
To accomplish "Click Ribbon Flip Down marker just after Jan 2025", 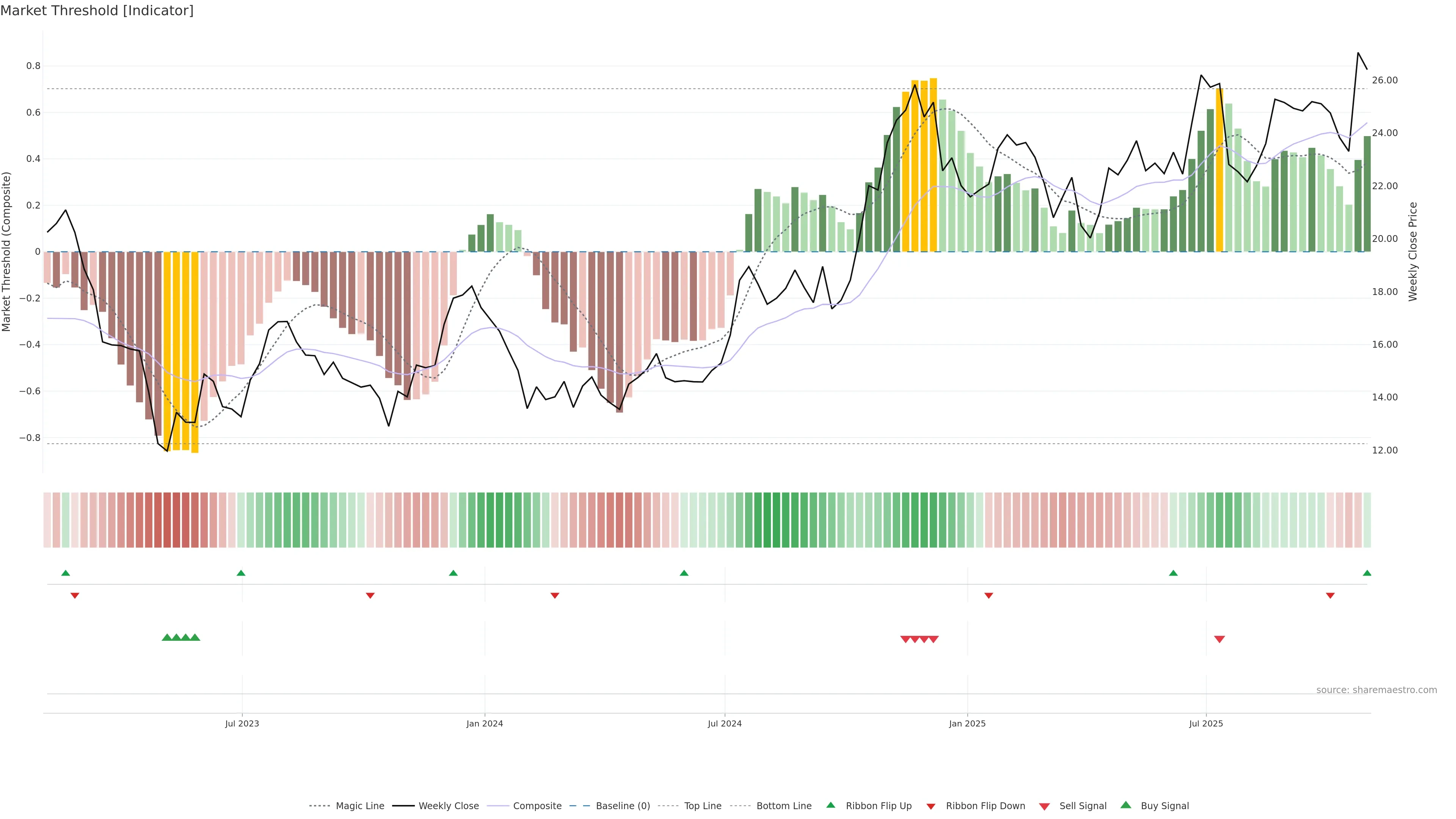I will (988, 596).
